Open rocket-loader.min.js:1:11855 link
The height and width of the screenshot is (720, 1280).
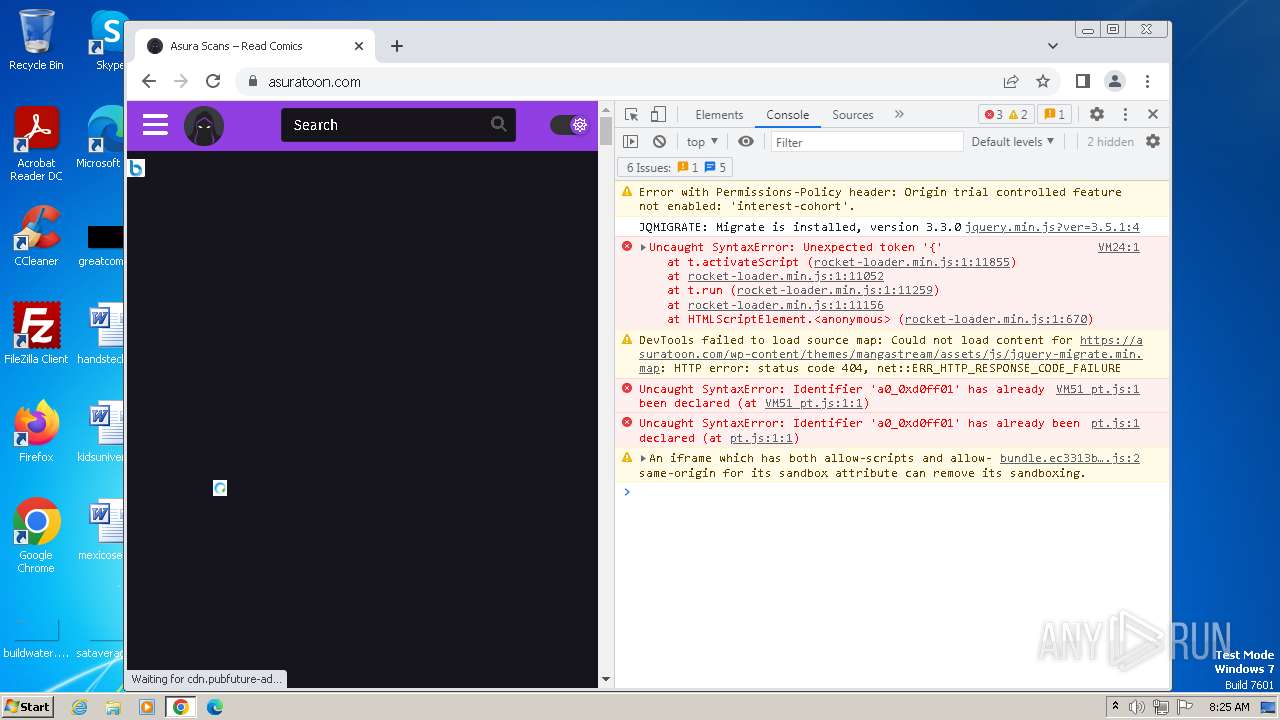tap(911, 262)
